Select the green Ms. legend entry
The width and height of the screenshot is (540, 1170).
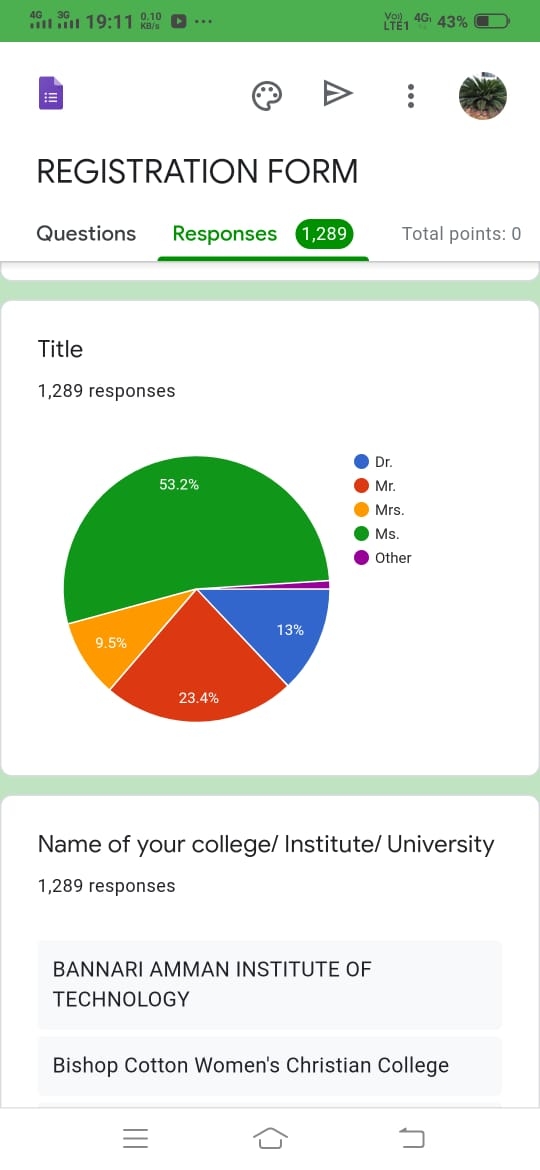coord(377,534)
